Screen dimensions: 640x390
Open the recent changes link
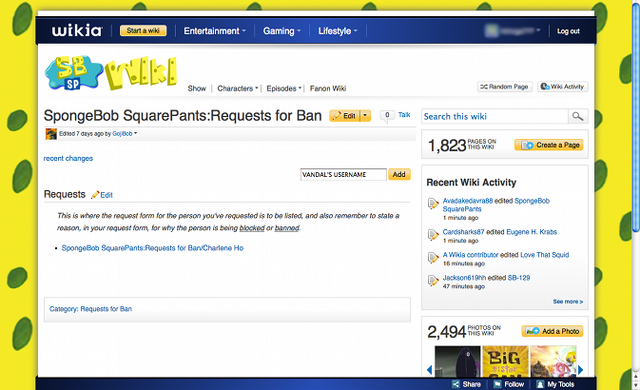pos(68,158)
